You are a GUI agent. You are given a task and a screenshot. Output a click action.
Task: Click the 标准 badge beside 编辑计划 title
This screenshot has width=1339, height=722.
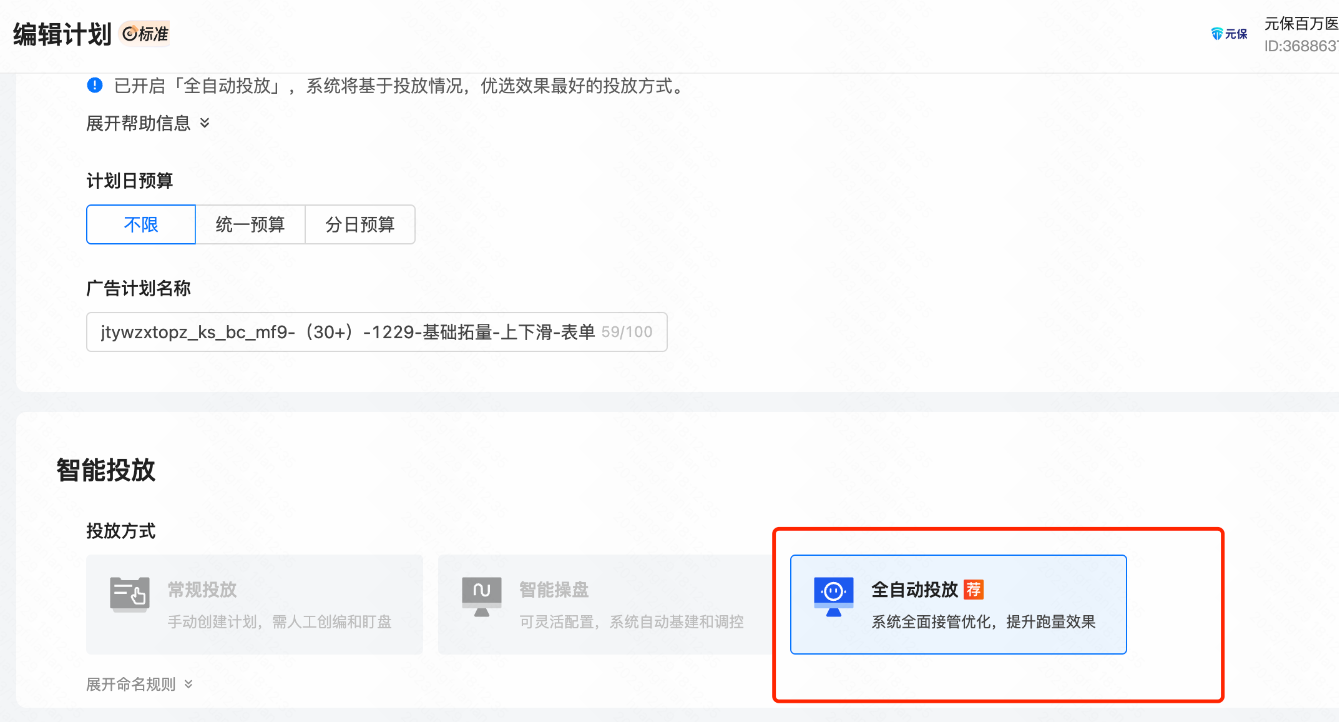click(144, 33)
